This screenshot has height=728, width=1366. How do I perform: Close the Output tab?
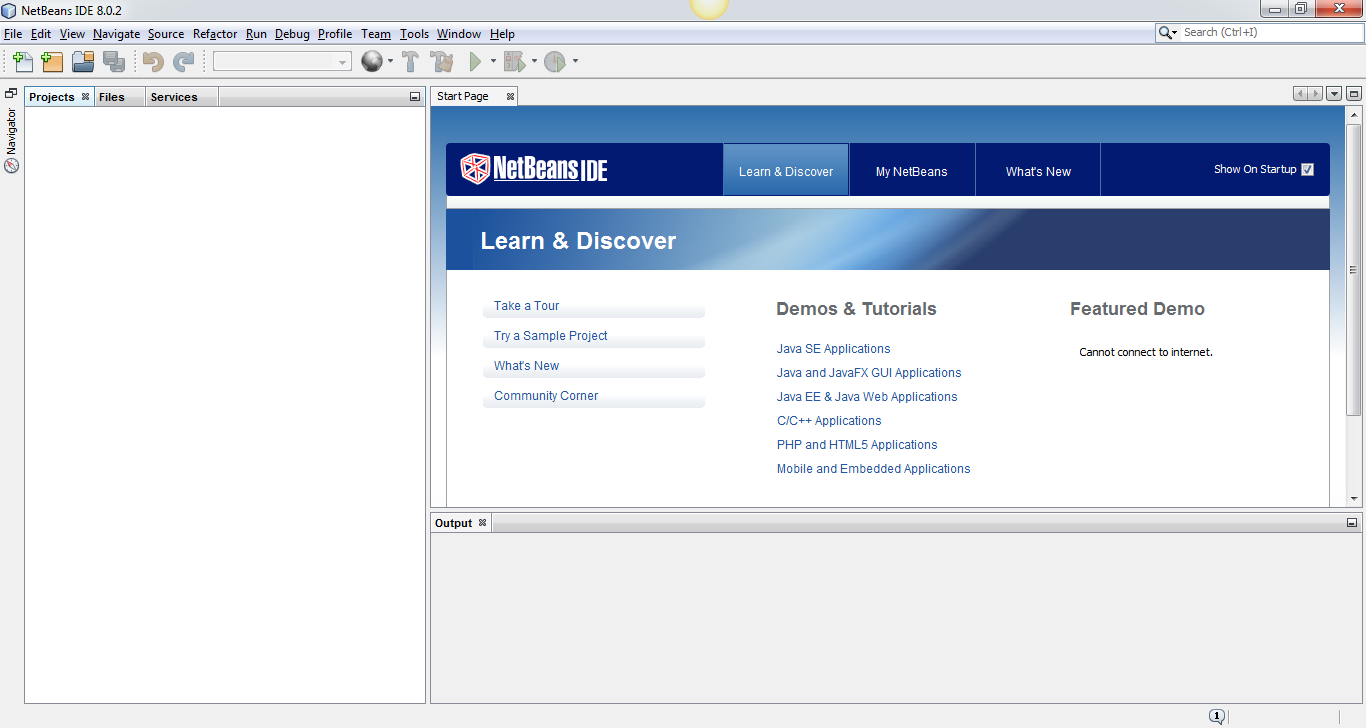482,523
